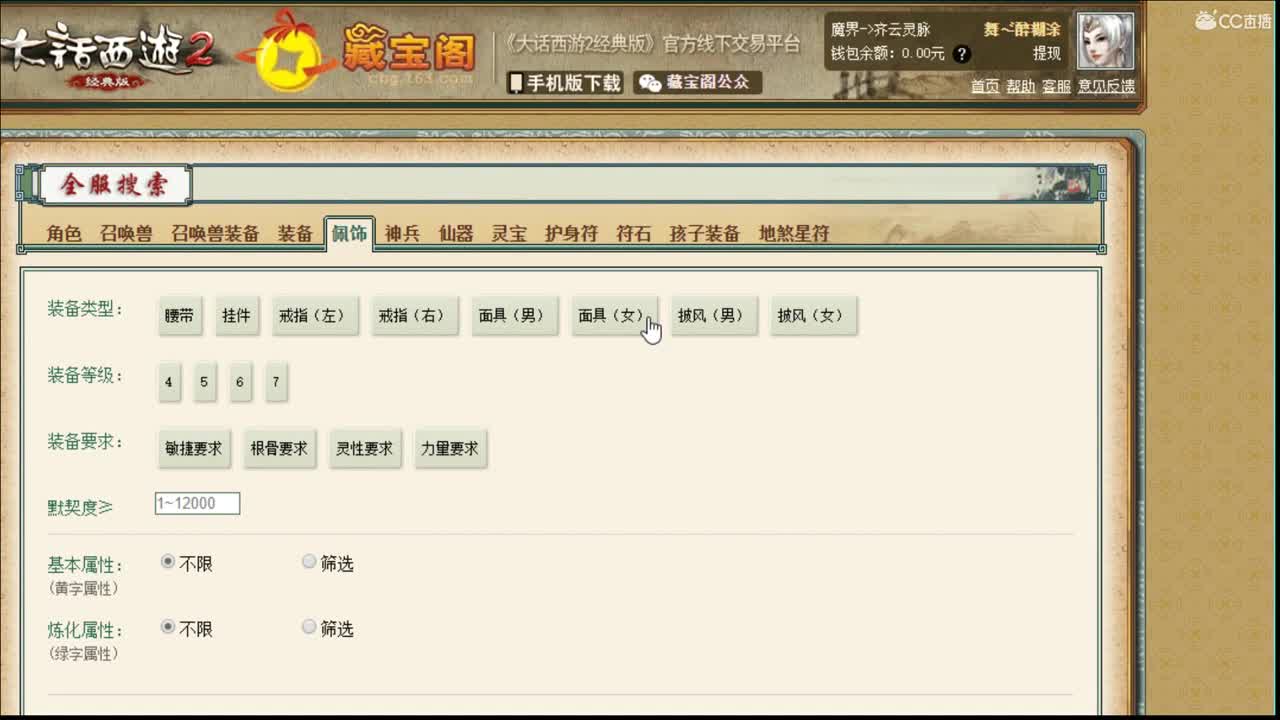The height and width of the screenshot is (720, 1280).
Task: Choose equipment level 6
Action: 240,382
